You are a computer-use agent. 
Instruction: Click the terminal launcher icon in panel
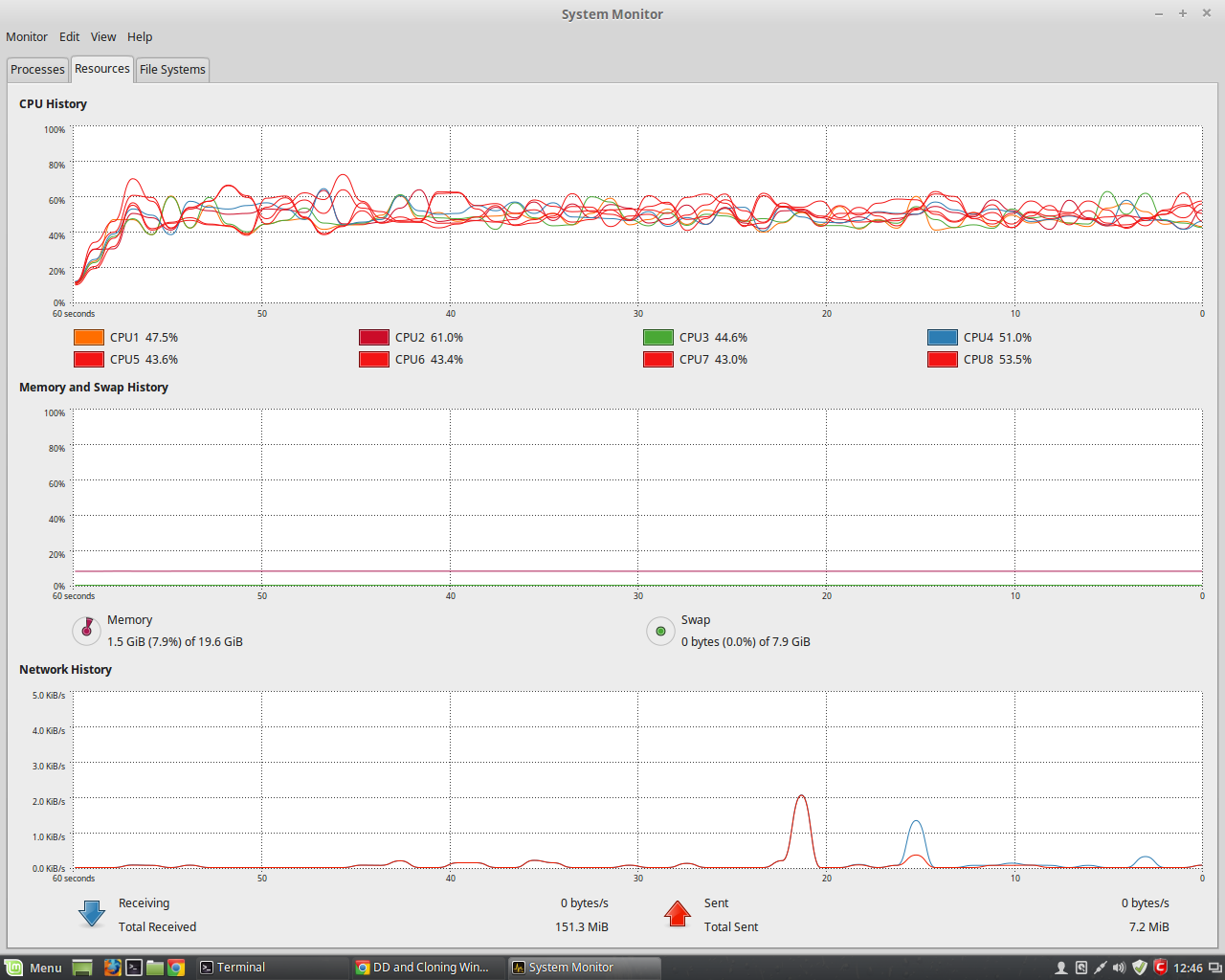pyautogui.click(x=134, y=968)
